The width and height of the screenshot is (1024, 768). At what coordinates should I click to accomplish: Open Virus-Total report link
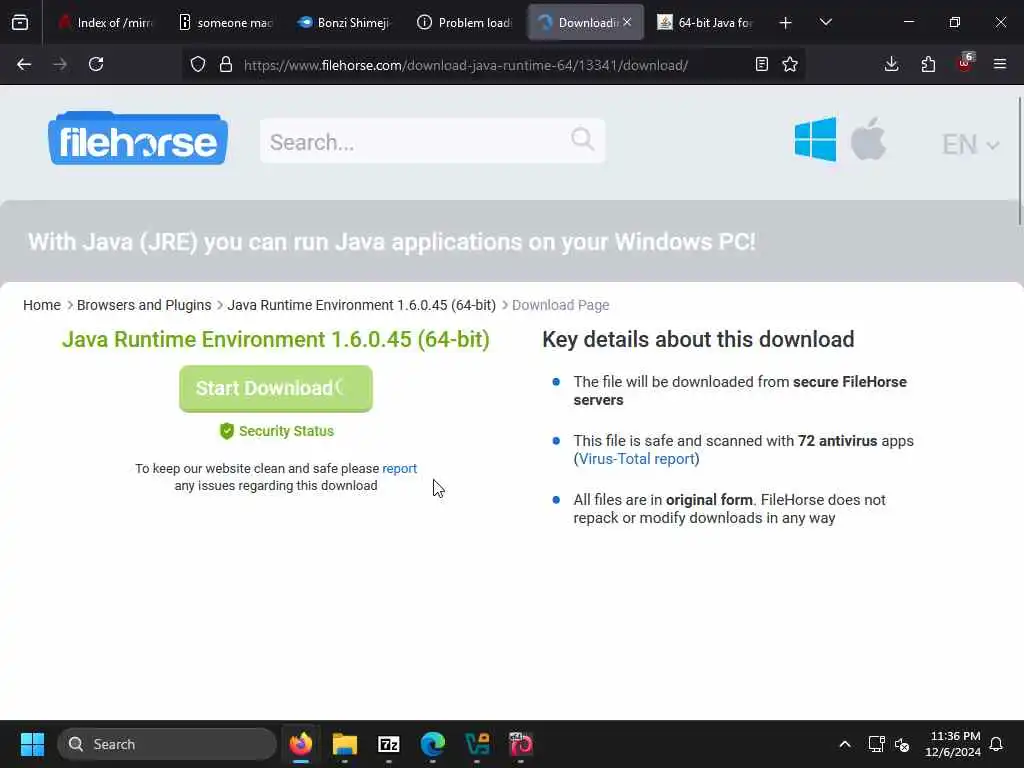tap(636, 459)
